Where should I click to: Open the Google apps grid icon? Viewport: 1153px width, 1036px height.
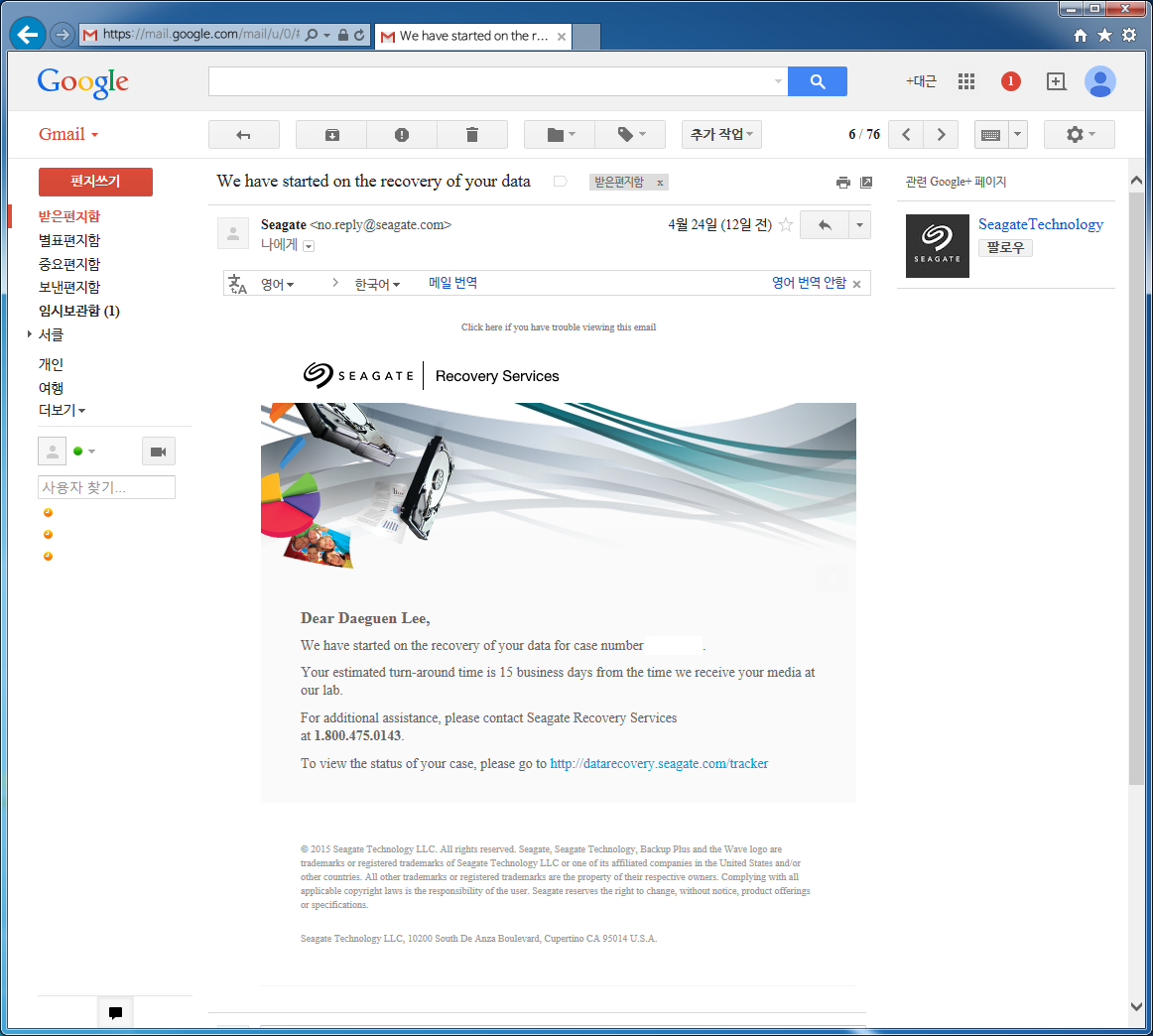tap(966, 81)
